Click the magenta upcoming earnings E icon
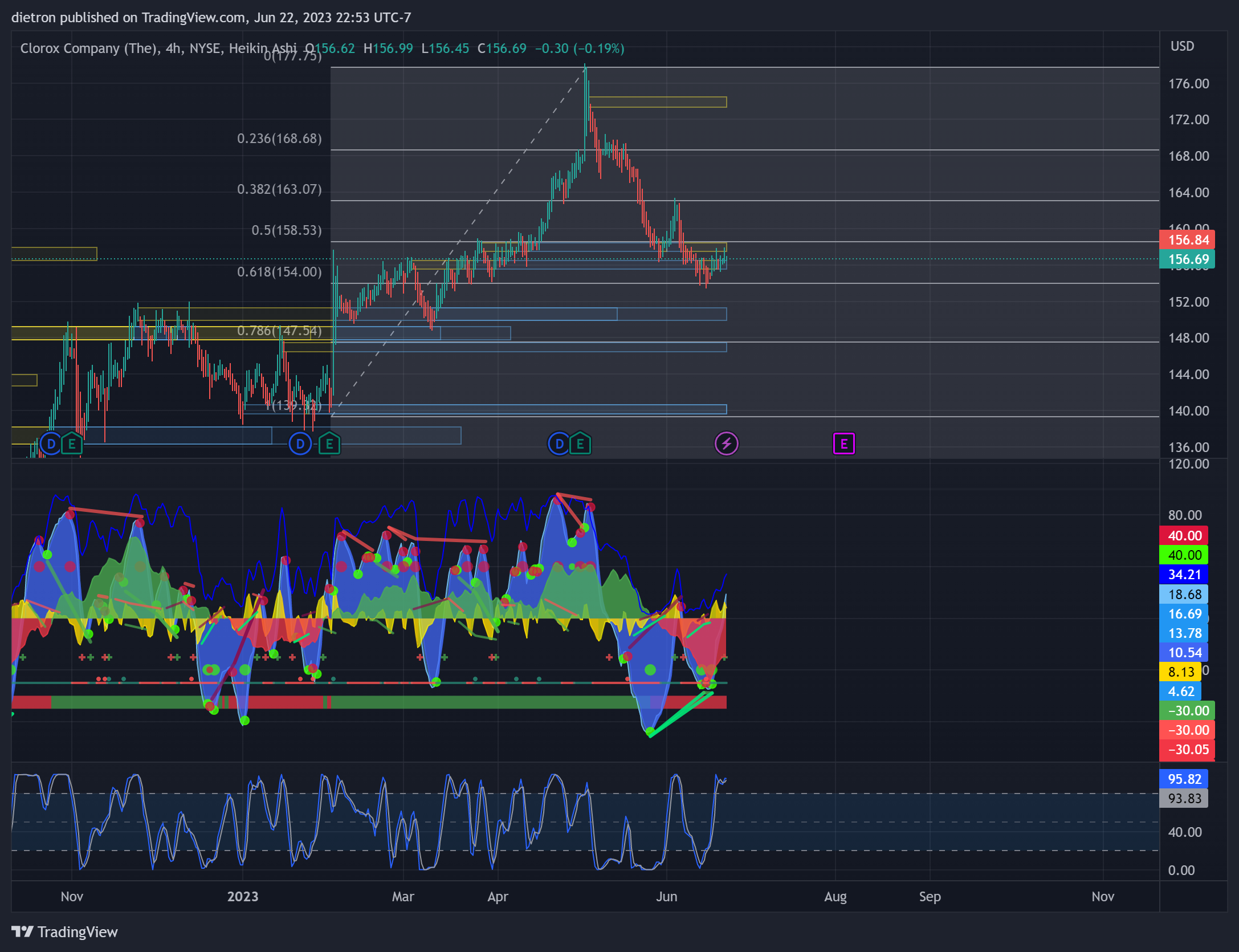The width and height of the screenshot is (1239, 952). pos(844,444)
